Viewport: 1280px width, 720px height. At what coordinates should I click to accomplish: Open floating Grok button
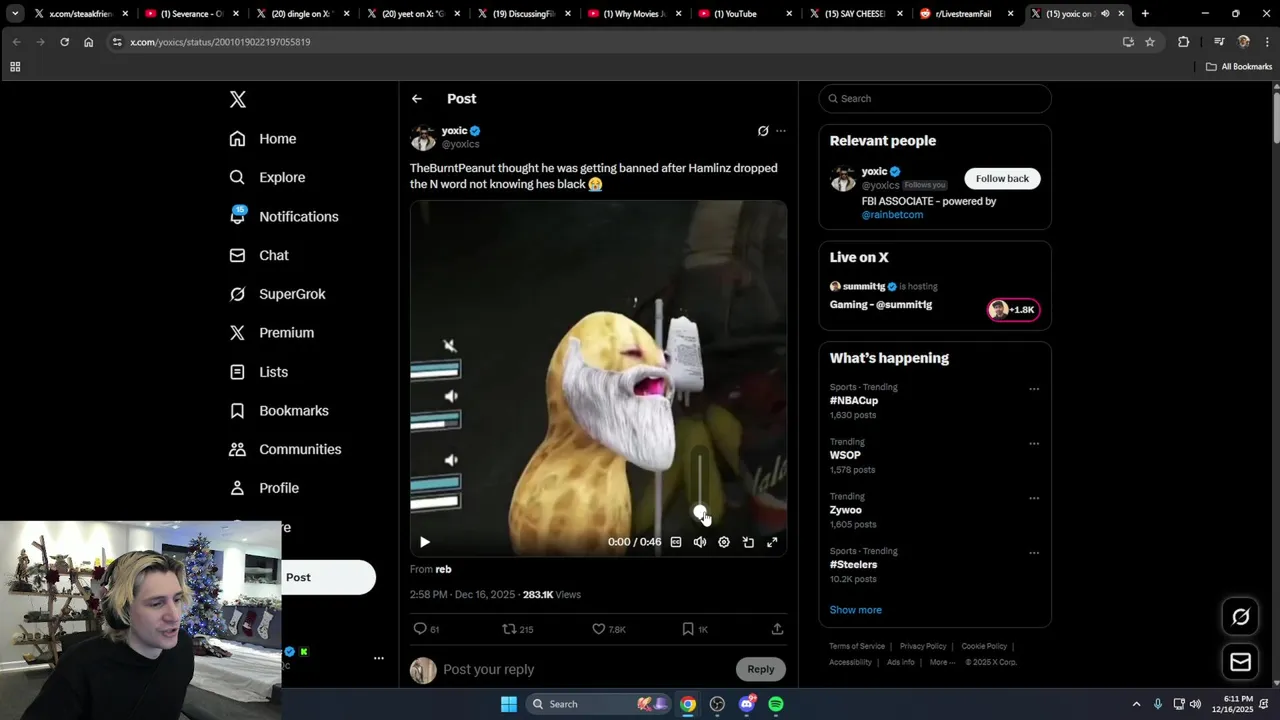[1241, 617]
